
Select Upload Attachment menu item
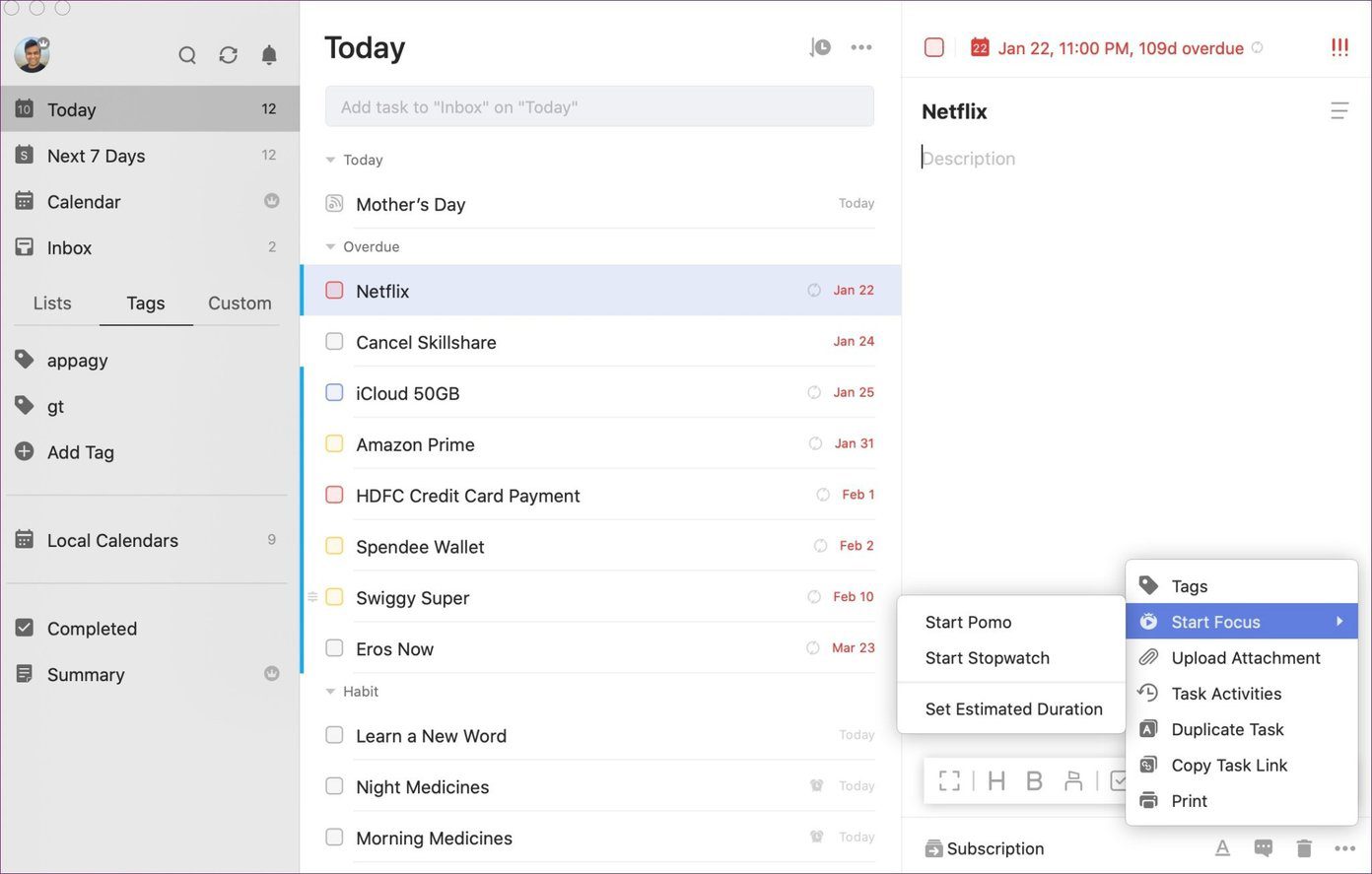coord(1242,658)
